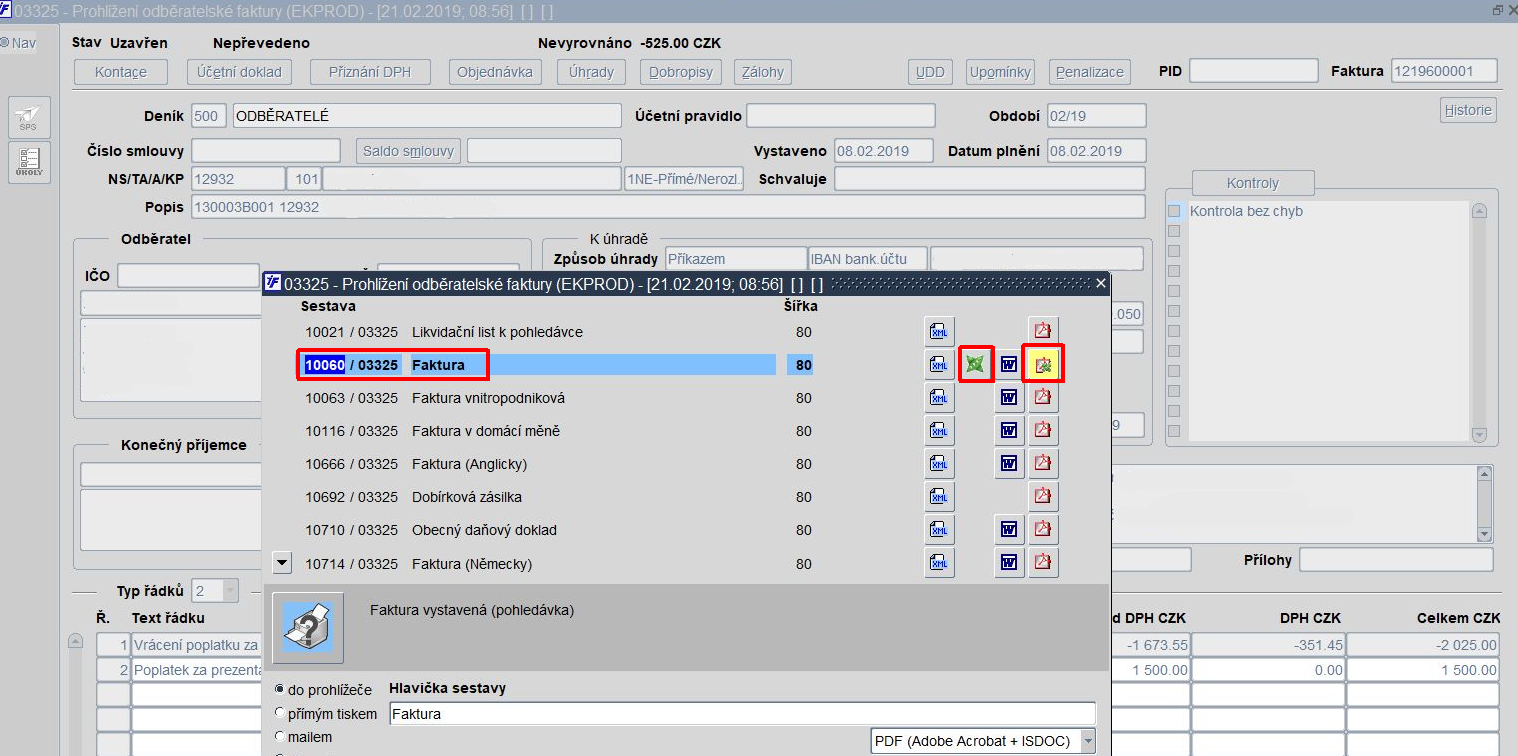Open Faktura vnitropodniková in Word
This screenshot has height=756, width=1518.
(1009, 398)
